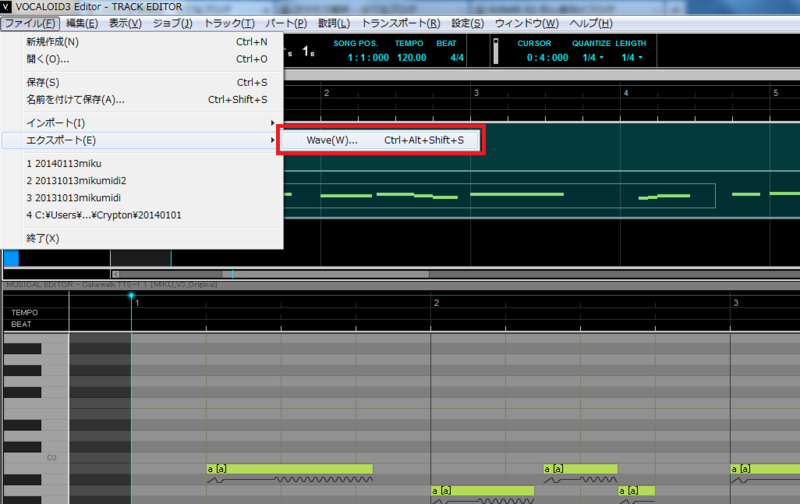
Task: Click the BEAT row label in musical editor
Action: [21, 324]
